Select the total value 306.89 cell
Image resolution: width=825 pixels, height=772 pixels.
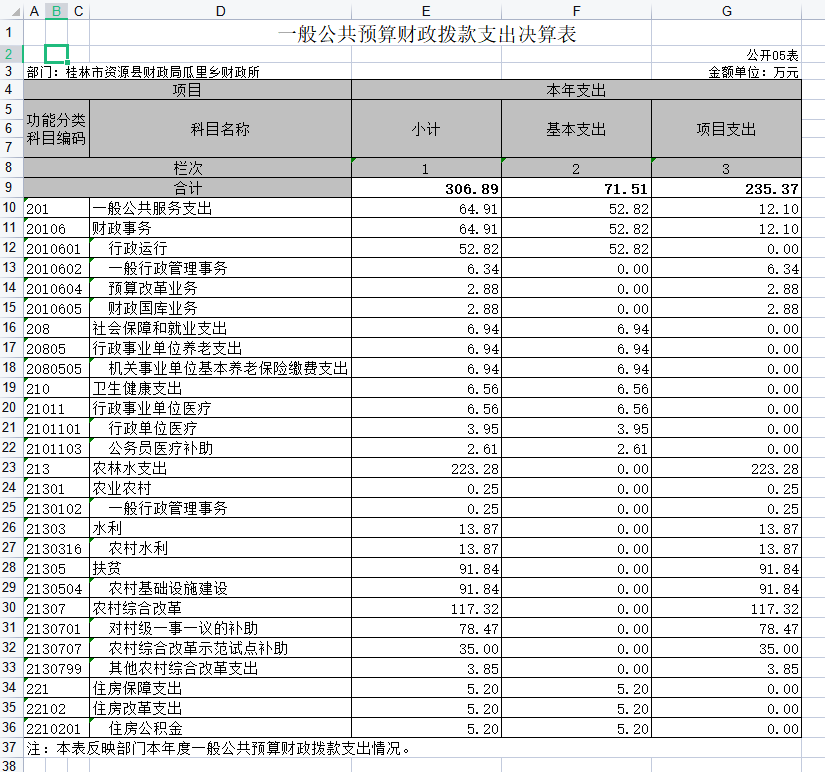[x=426, y=189]
